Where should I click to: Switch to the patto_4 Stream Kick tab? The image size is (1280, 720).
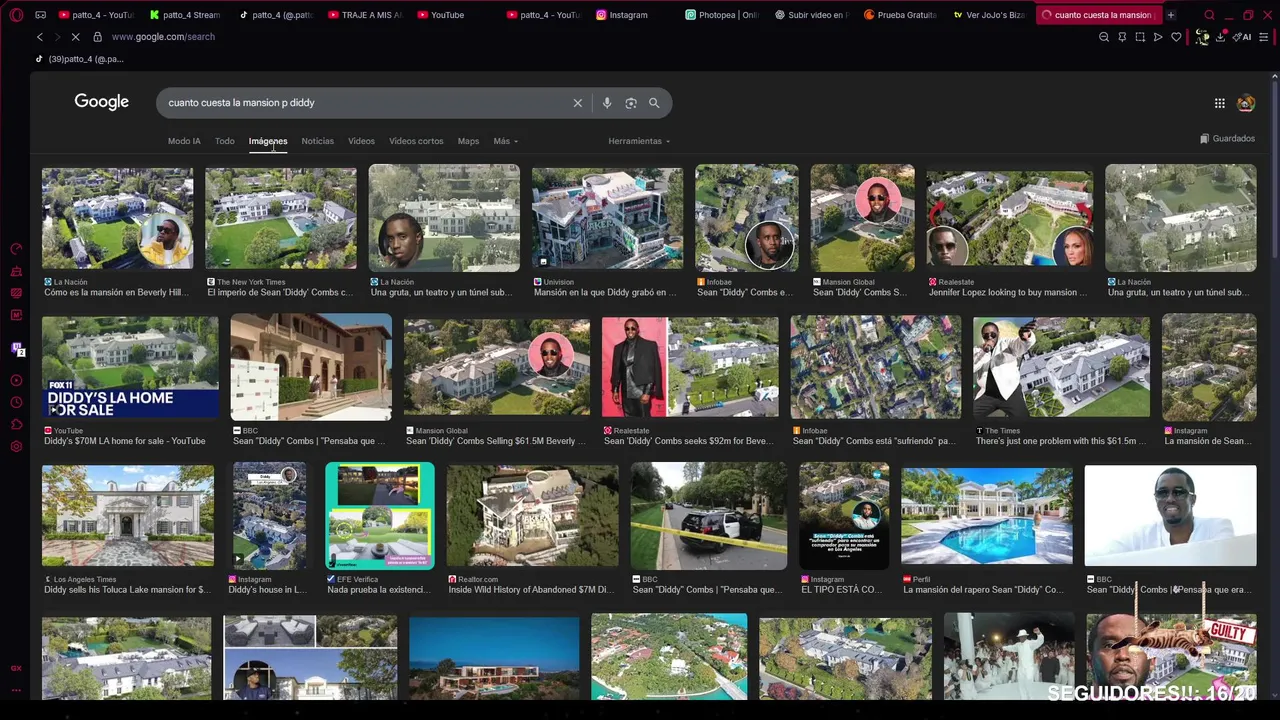(185, 15)
